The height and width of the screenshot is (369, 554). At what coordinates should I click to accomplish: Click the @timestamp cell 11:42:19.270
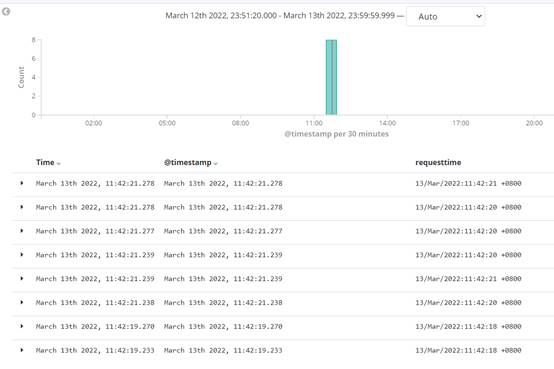tap(223, 327)
